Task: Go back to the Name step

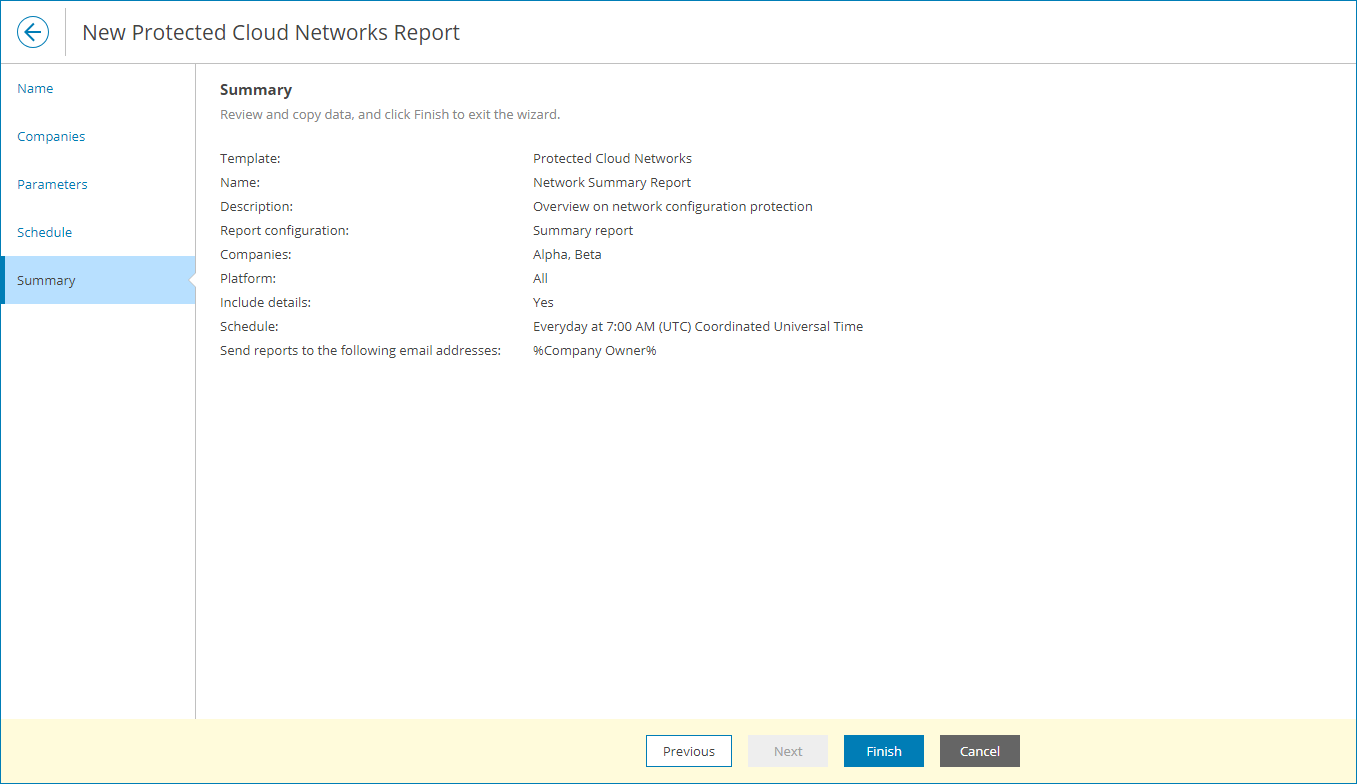Action: (35, 88)
